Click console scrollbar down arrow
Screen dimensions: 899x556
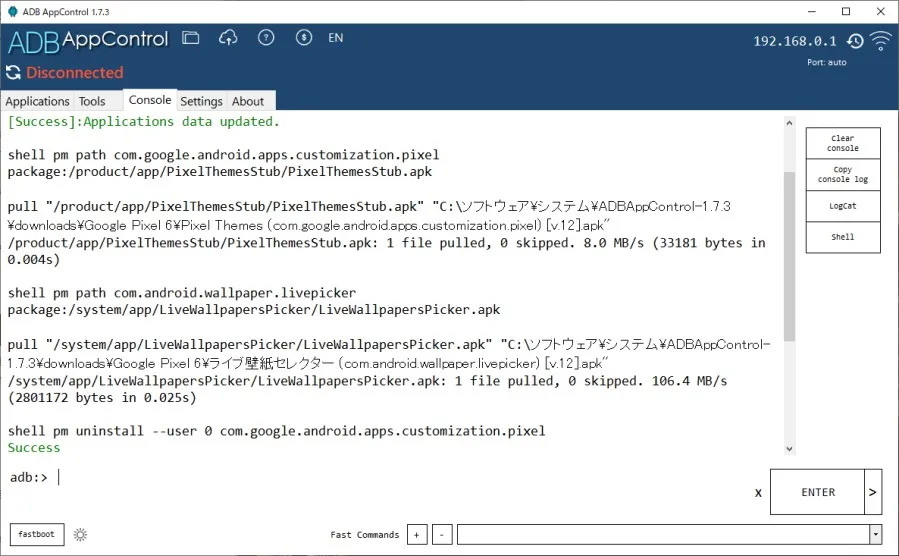coord(789,449)
